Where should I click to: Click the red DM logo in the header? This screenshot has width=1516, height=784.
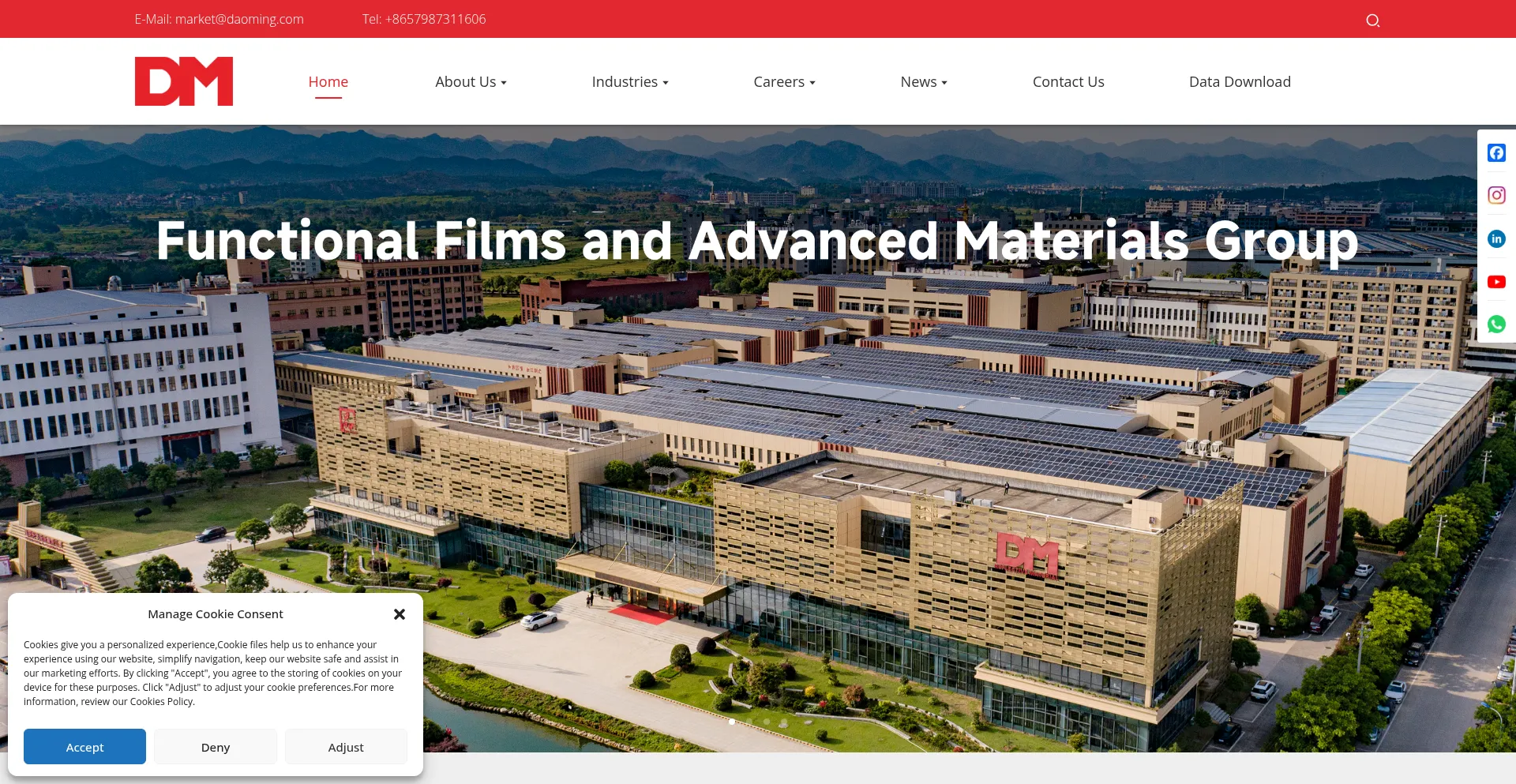coord(184,81)
